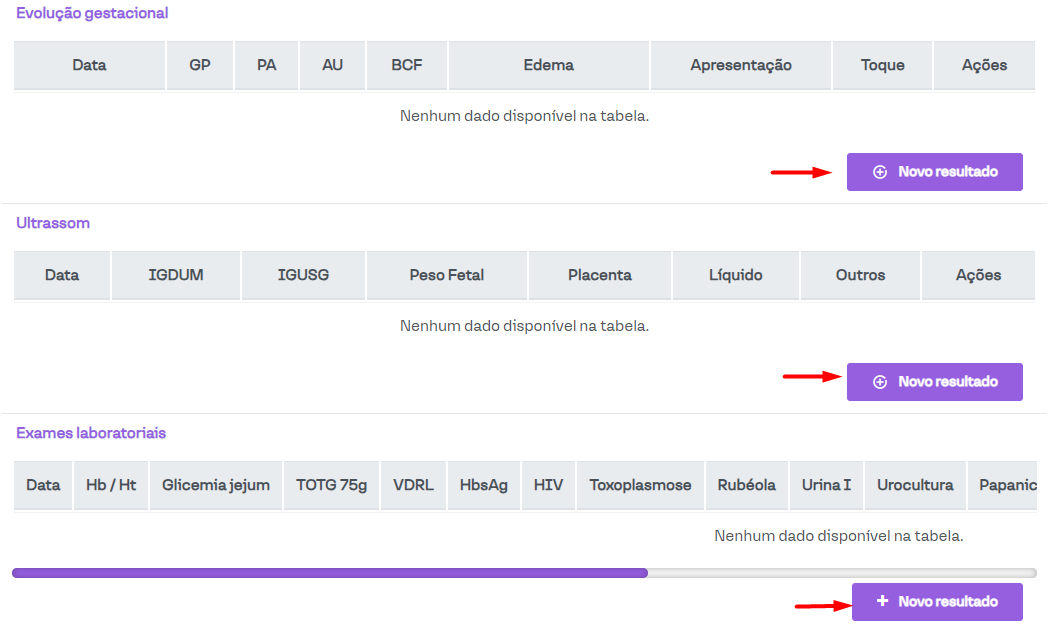Sort by Glicemia jejum column

tap(216, 485)
